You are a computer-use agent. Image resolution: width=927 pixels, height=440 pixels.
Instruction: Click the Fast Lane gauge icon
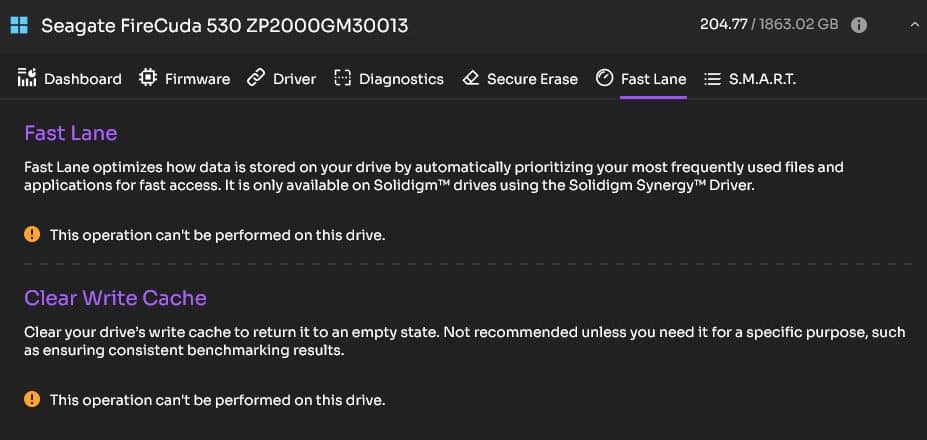tap(604, 78)
